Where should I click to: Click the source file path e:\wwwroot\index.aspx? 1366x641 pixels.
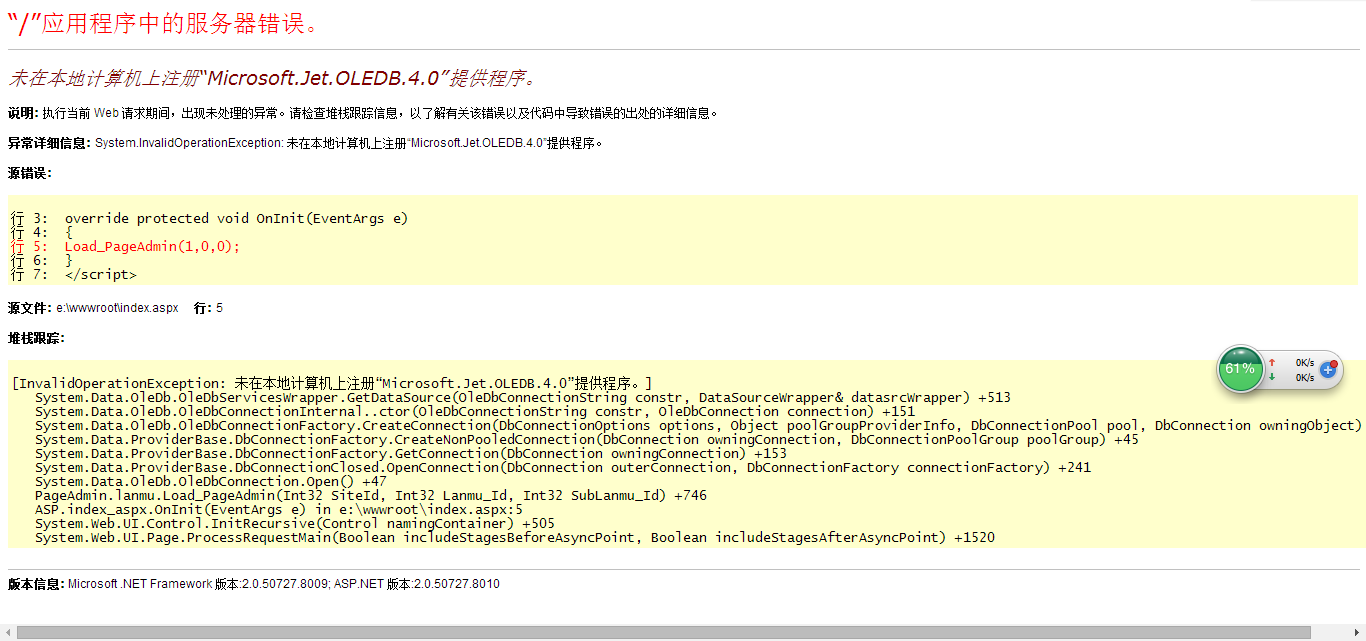pos(117,308)
